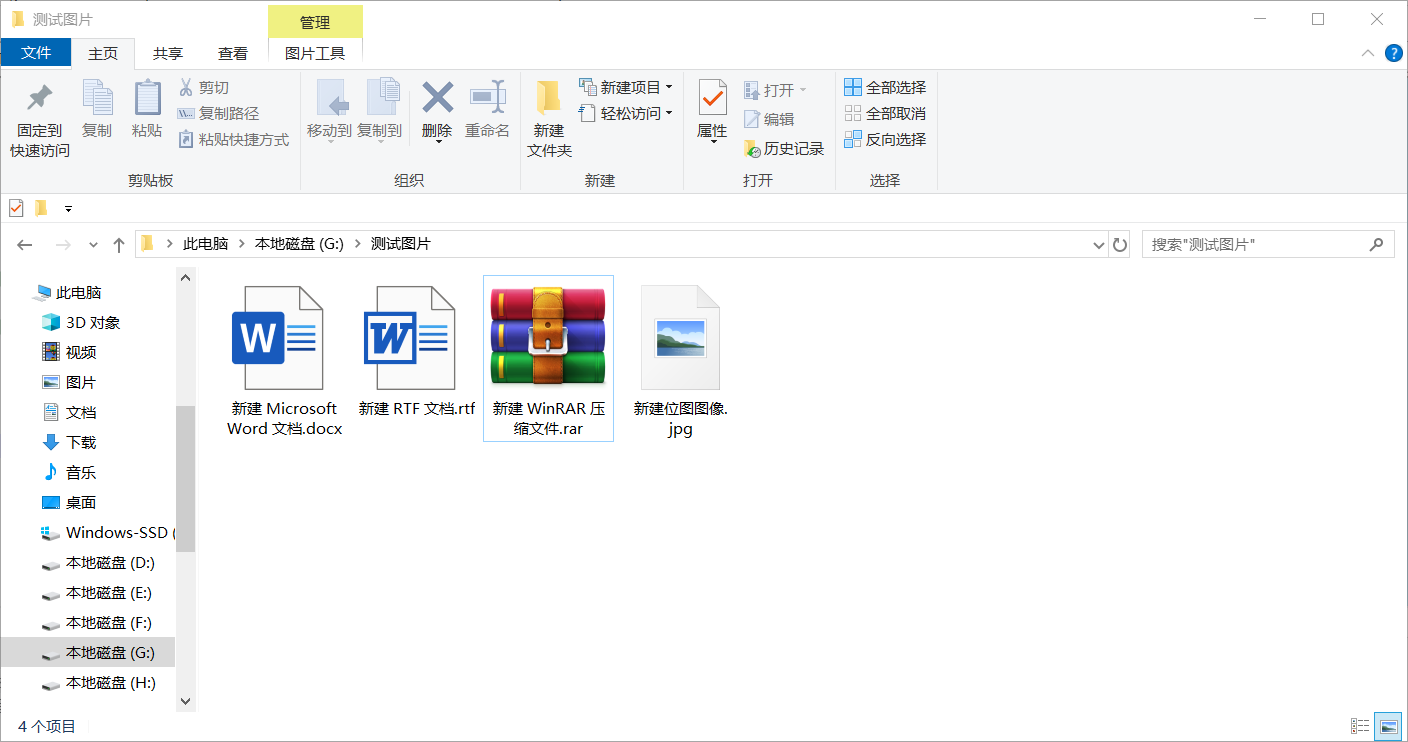Viewport: 1408px width, 742px height.
Task: Open the Customize Quick Access Toolbar dropdown
Action: 68,208
